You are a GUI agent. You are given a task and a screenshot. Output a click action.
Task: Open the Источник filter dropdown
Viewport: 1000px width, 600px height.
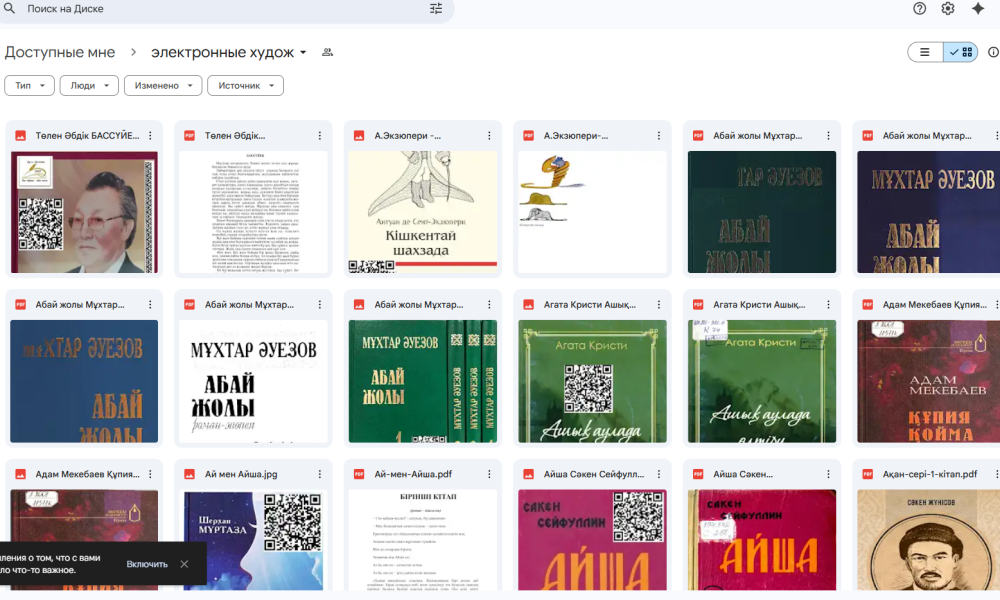pos(245,86)
